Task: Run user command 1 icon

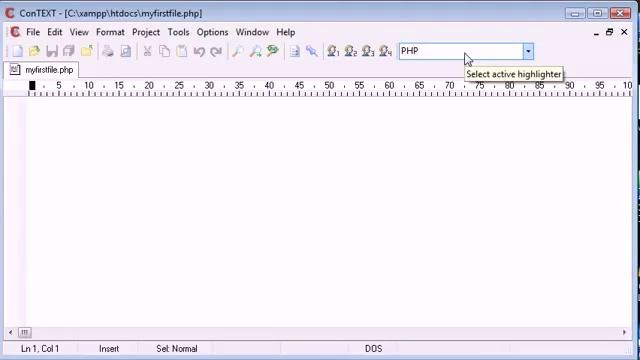Action: (333, 51)
